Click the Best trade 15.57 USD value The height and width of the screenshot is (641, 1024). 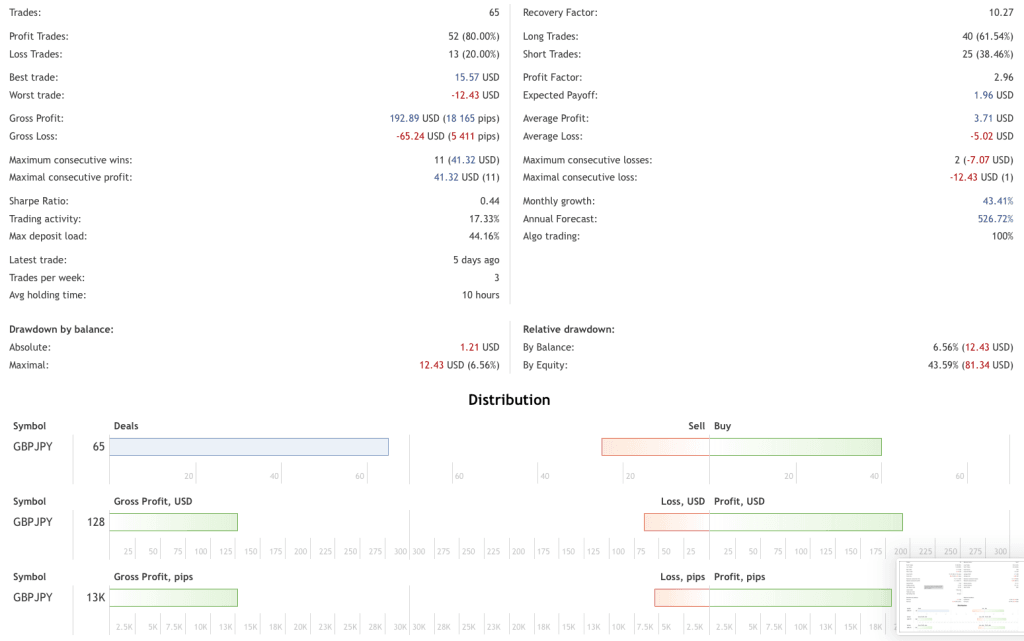476,77
